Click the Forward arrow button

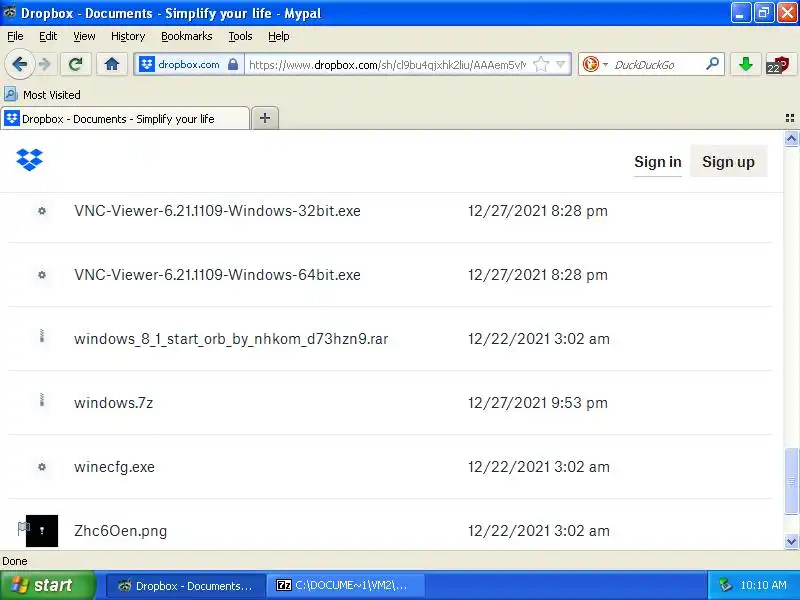(x=44, y=64)
